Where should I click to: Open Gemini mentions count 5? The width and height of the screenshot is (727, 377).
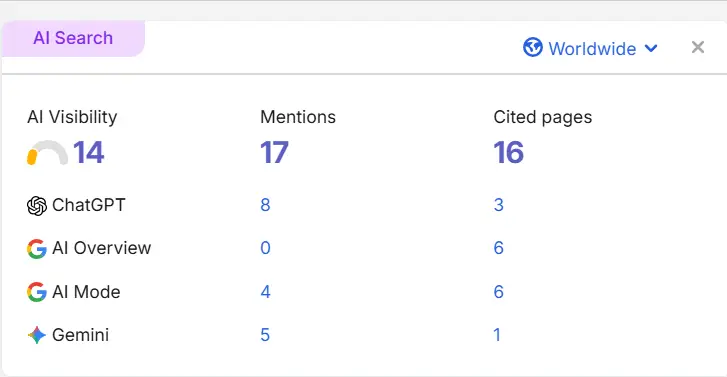pos(265,335)
